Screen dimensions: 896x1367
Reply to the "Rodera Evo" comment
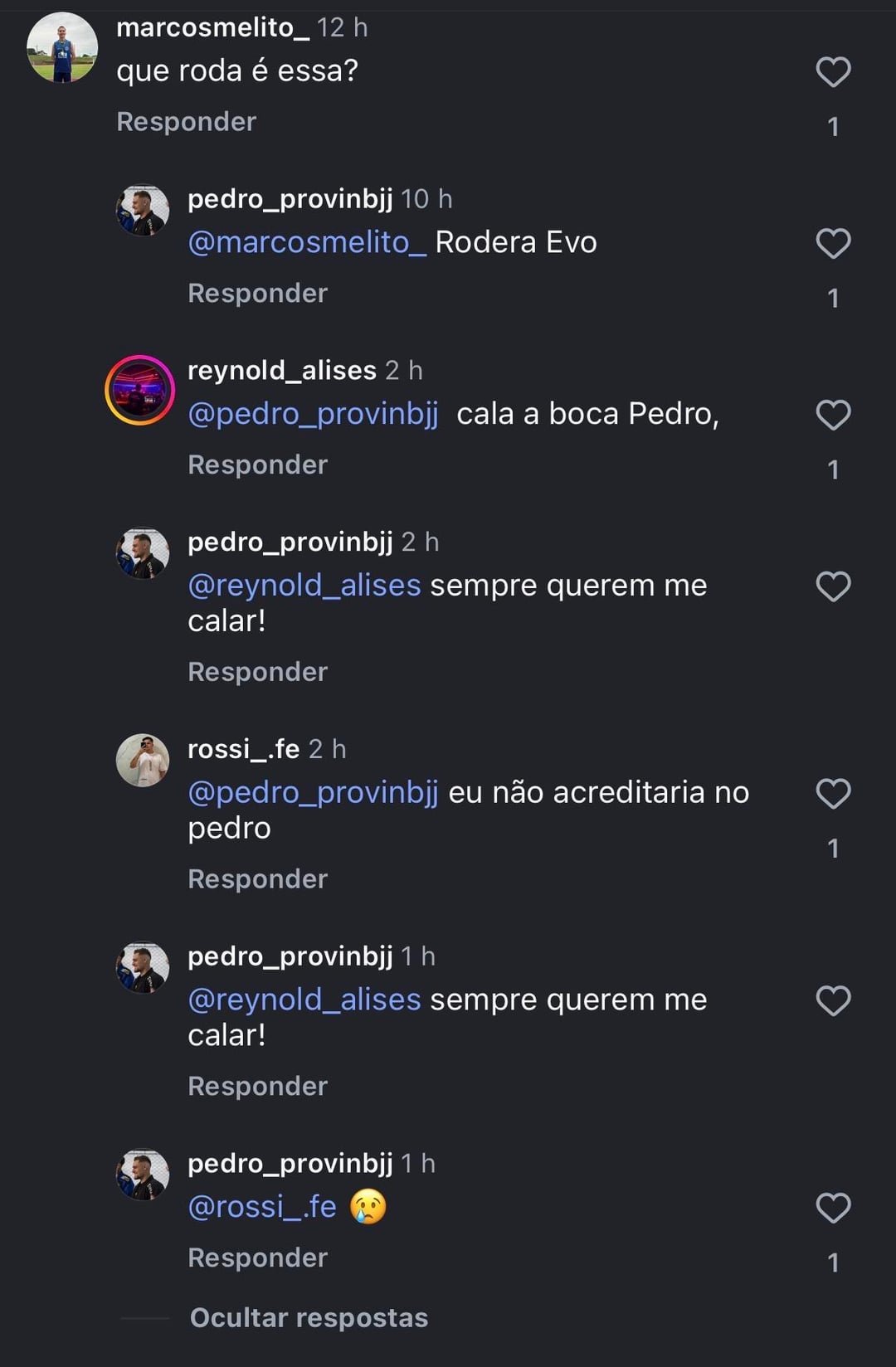(258, 294)
